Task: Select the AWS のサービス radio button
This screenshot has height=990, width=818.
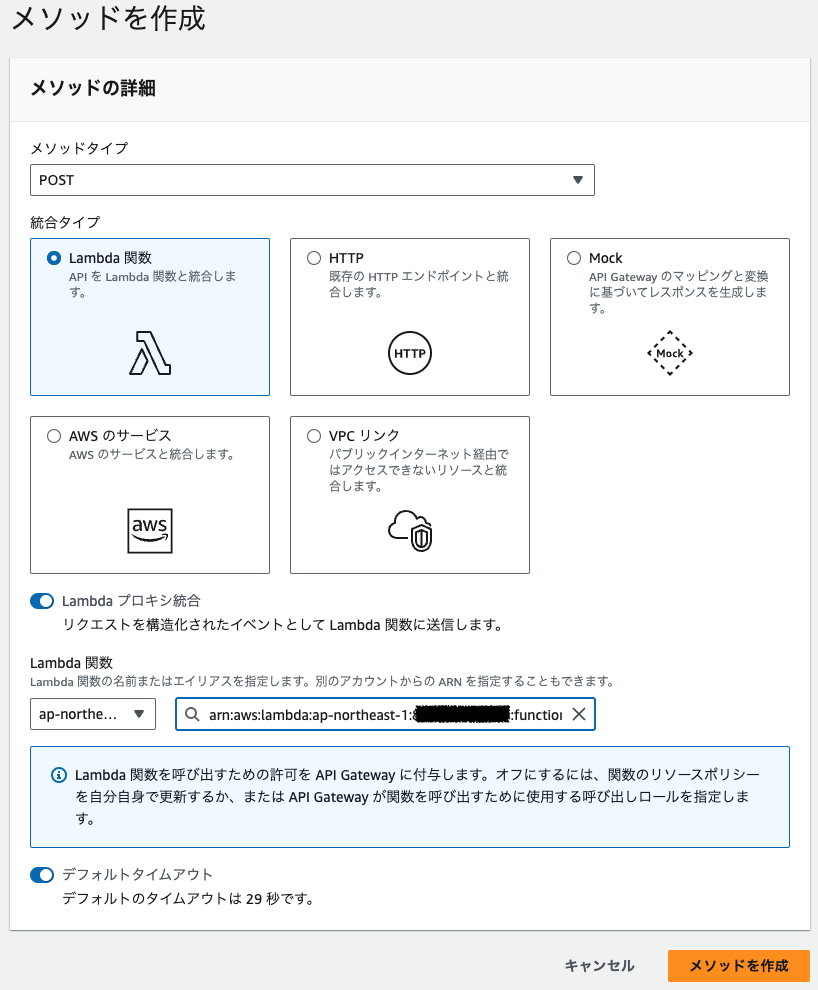Action: point(54,436)
